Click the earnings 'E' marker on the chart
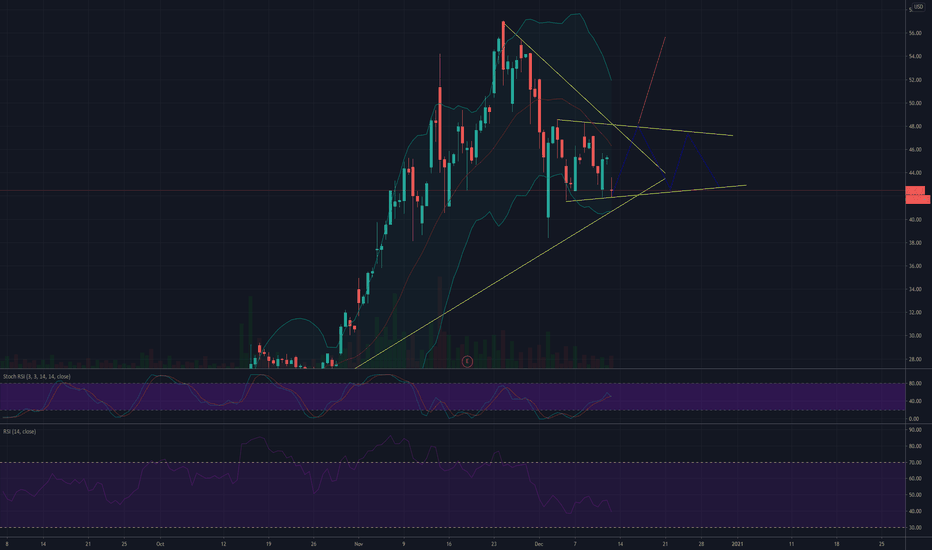 [x=467, y=361]
